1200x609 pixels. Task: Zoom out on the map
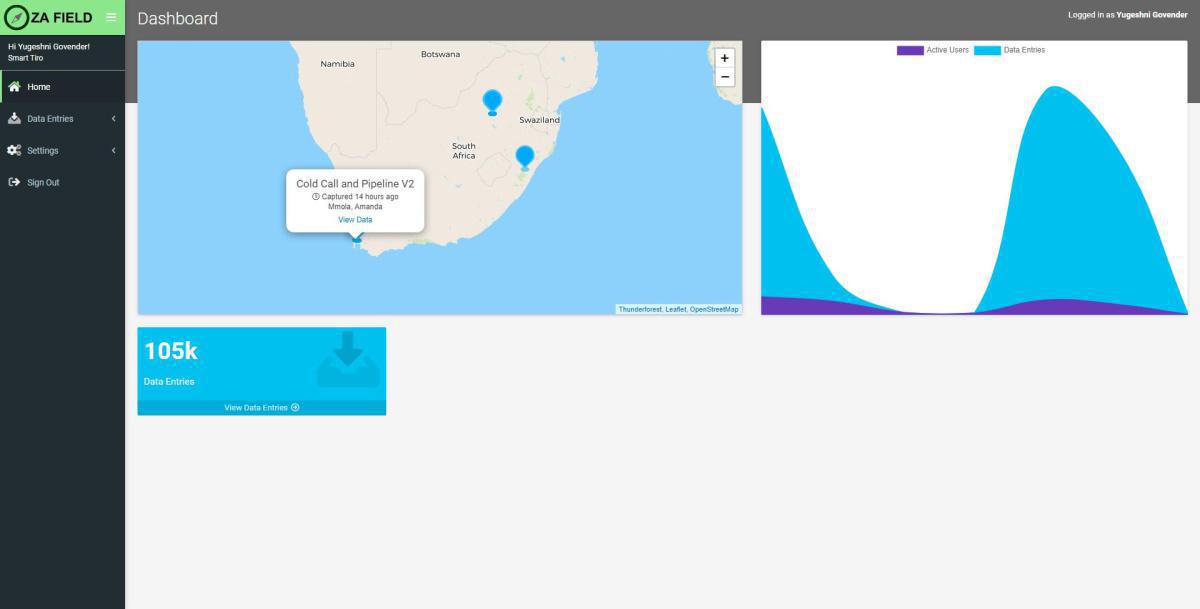pyautogui.click(x=725, y=77)
